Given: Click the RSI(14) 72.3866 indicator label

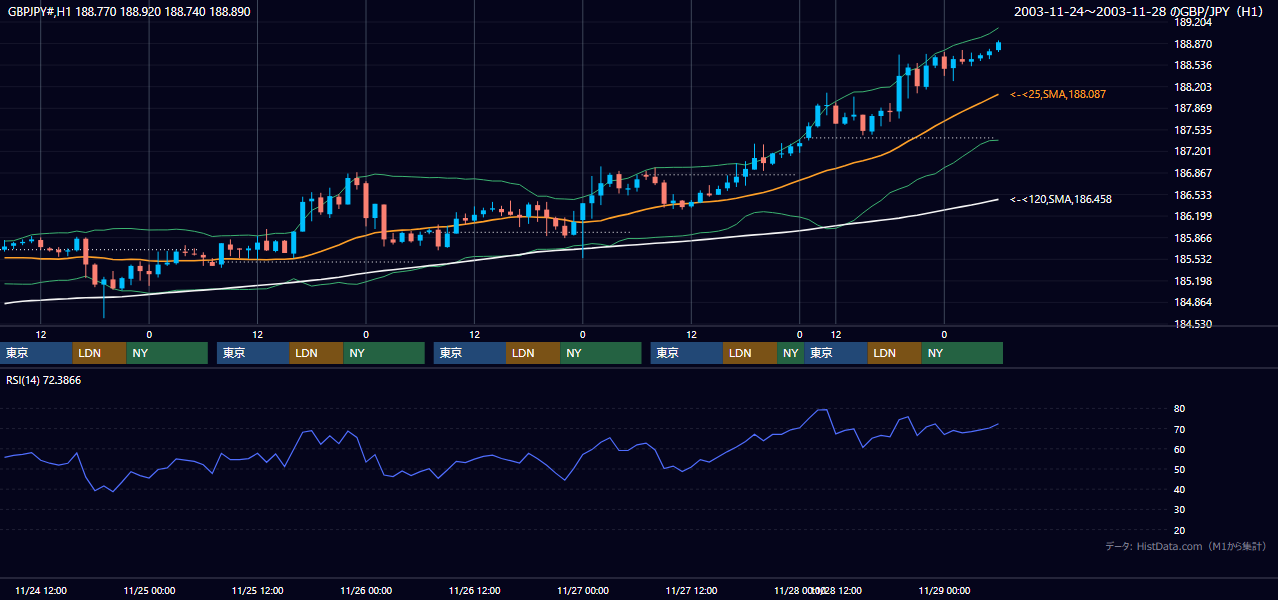Looking at the screenshot, I should 43,380.
